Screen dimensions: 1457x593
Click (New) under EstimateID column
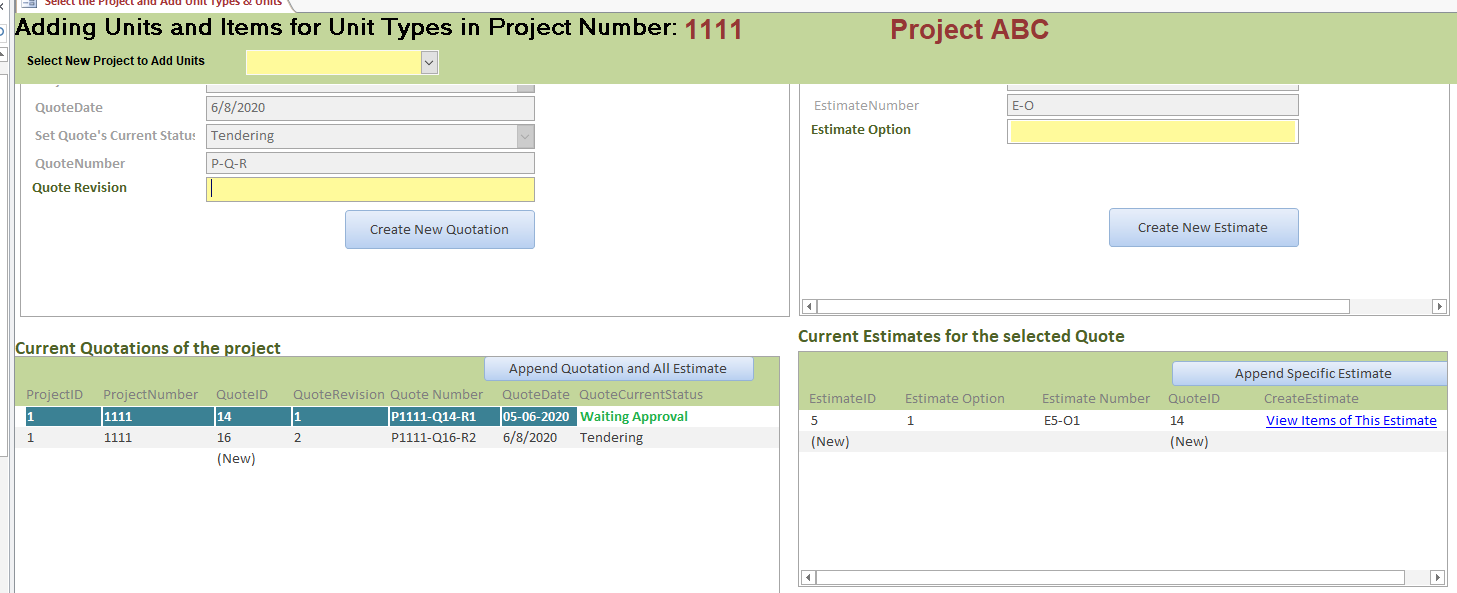[830, 442]
